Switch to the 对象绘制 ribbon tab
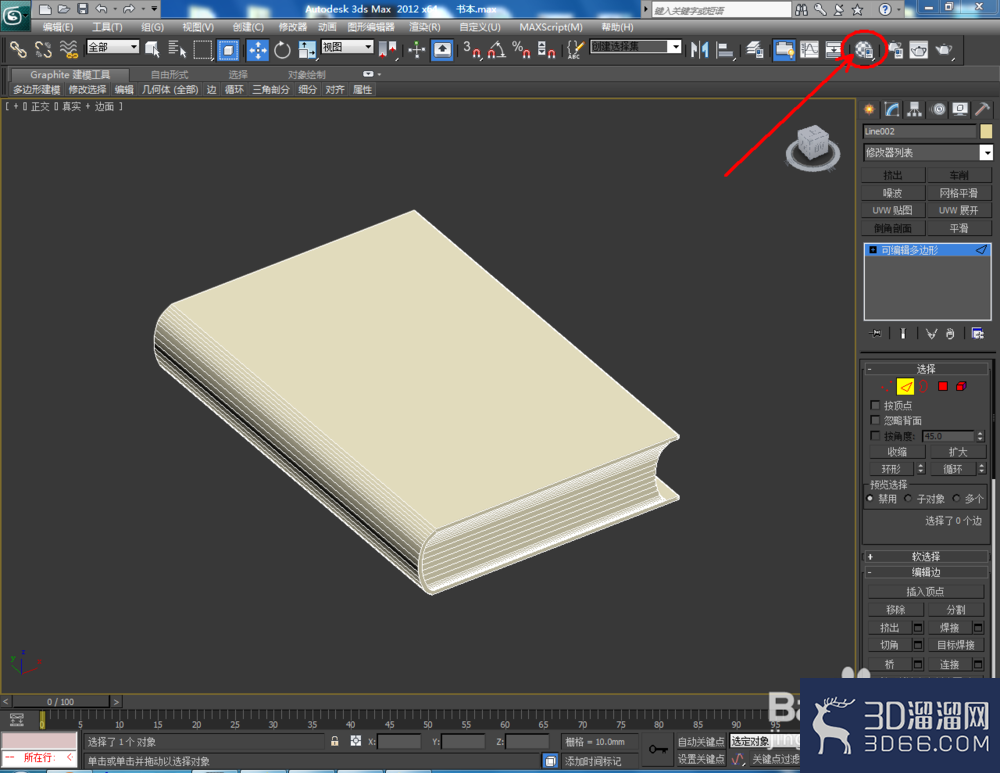The width and height of the screenshot is (1000, 773). coord(307,75)
